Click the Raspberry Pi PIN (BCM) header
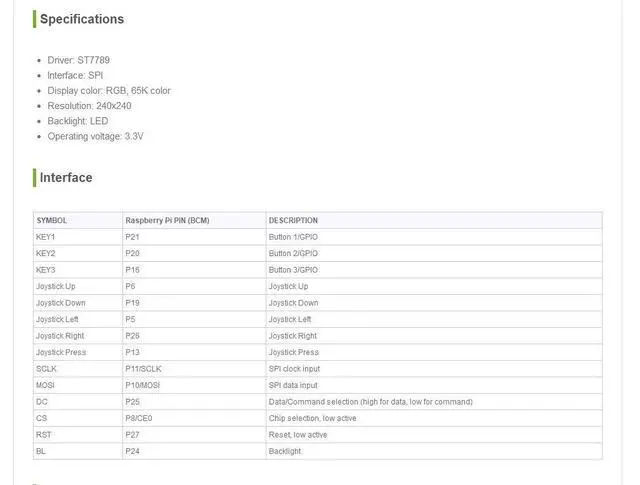Viewport: 640px width, 485px height. coord(194,220)
